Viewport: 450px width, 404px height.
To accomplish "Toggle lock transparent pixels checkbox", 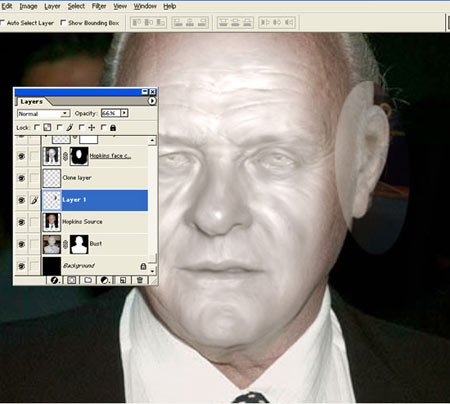I will coord(37,127).
